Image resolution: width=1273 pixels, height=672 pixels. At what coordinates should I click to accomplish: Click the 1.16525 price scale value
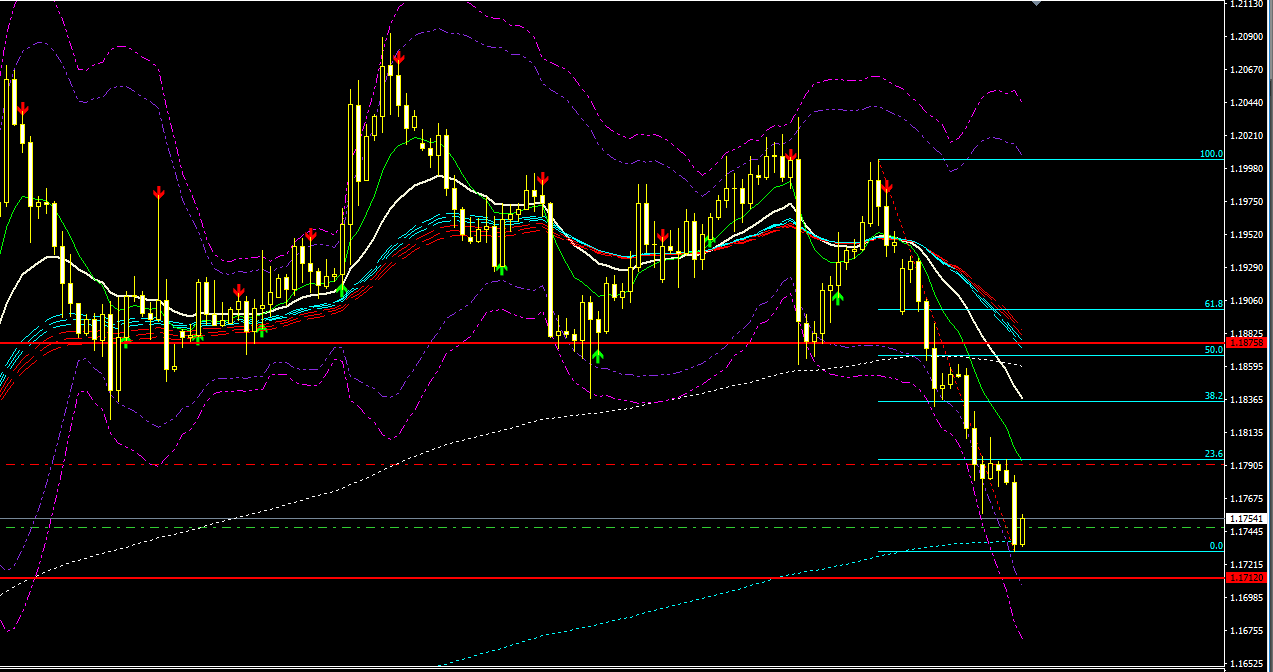1246,664
